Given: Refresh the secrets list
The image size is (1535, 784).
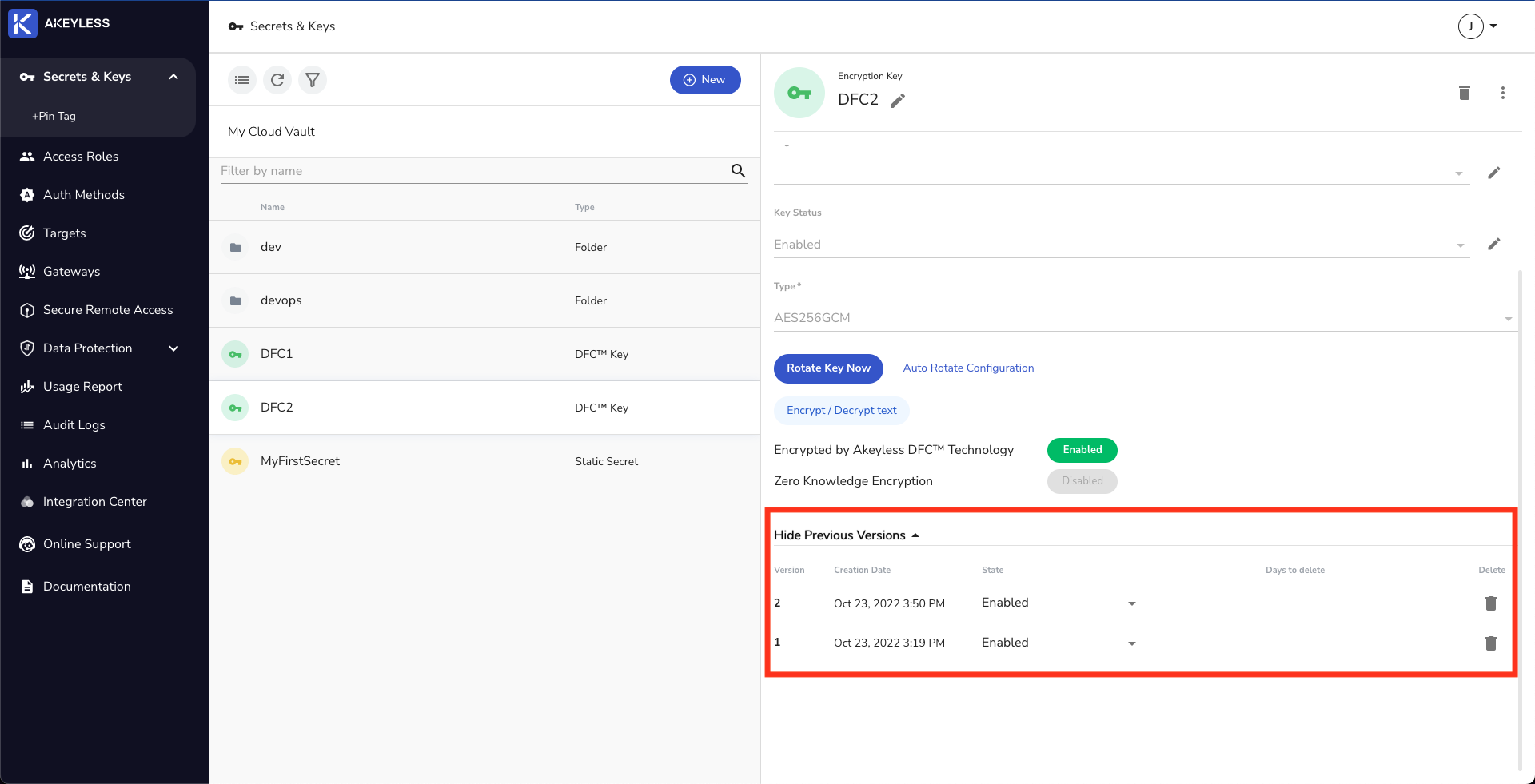Looking at the screenshot, I should (x=277, y=80).
